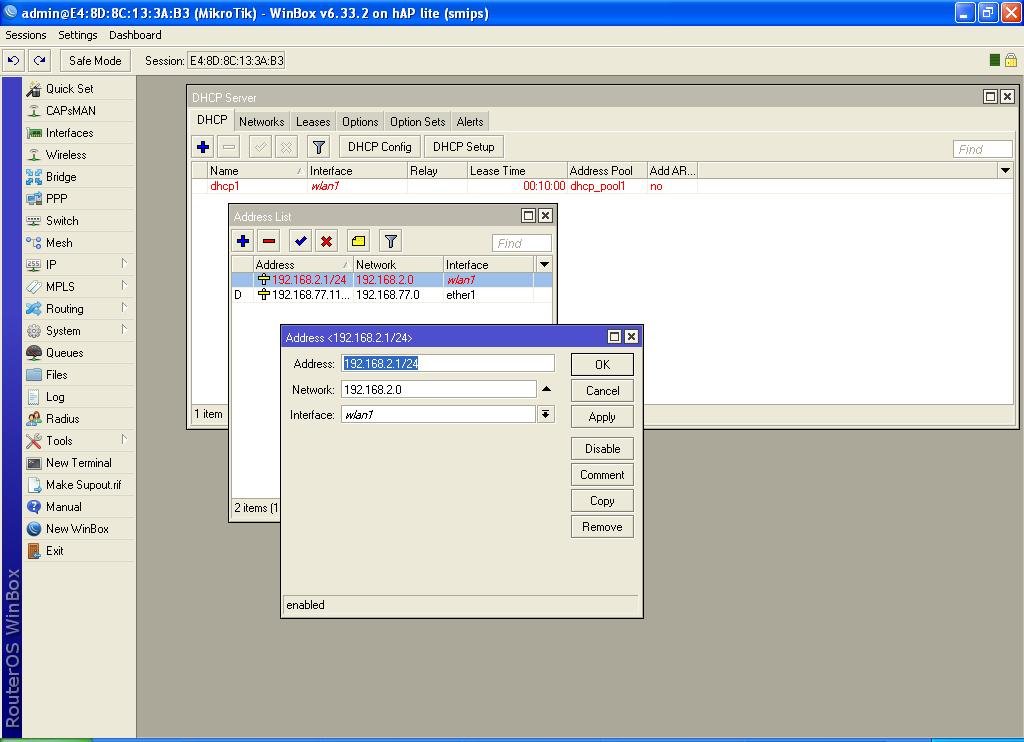
Task: Click the Find box in DHCP Server
Action: pos(982,150)
